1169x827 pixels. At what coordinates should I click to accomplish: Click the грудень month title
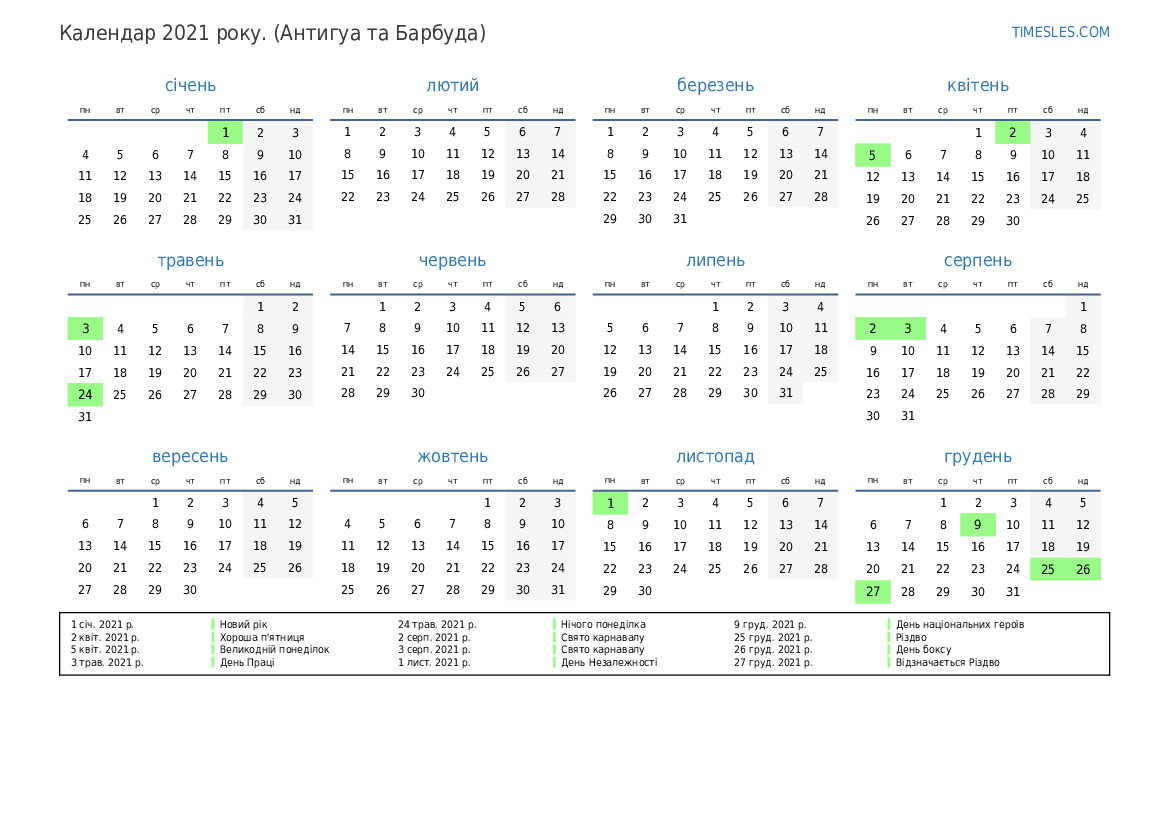click(977, 456)
